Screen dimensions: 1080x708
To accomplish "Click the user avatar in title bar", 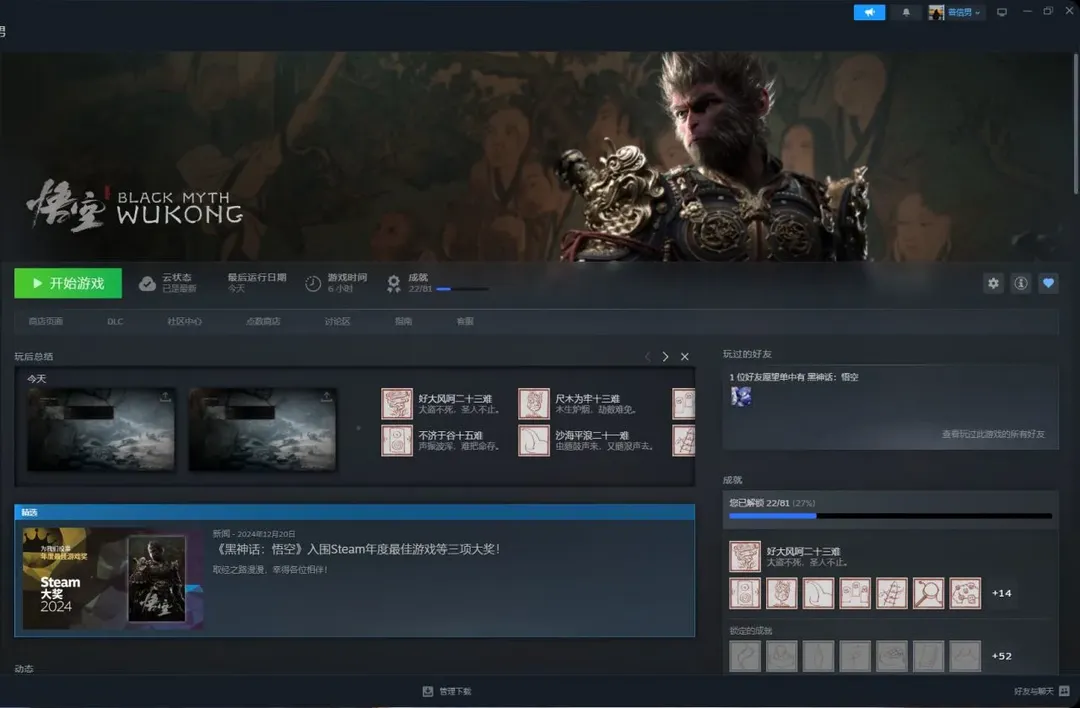I will 936,12.
